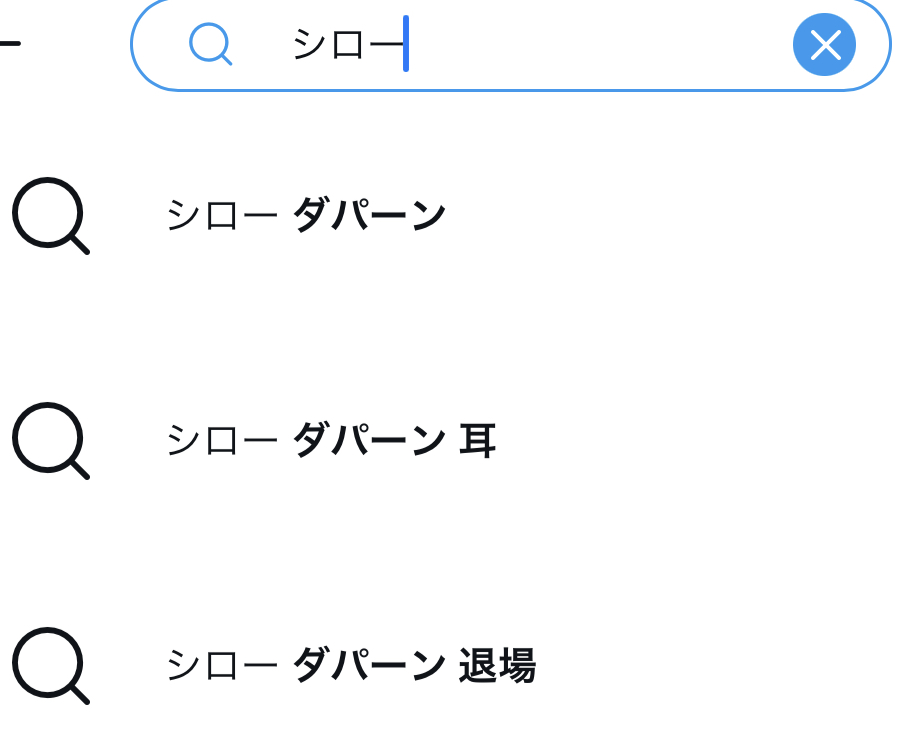Clear the search text with the X button
The width and height of the screenshot is (906, 732).
[824, 45]
